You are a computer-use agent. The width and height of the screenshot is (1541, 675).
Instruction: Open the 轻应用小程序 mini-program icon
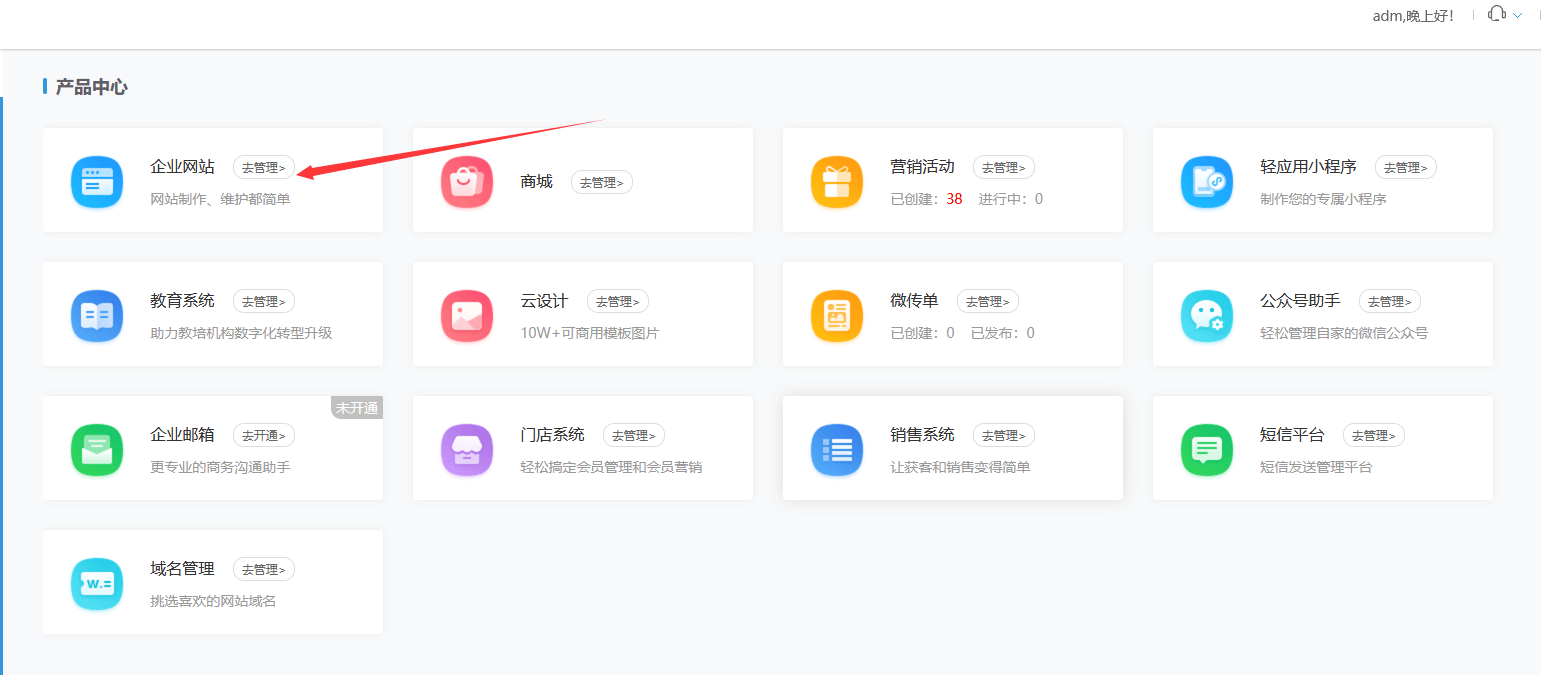click(1206, 181)
